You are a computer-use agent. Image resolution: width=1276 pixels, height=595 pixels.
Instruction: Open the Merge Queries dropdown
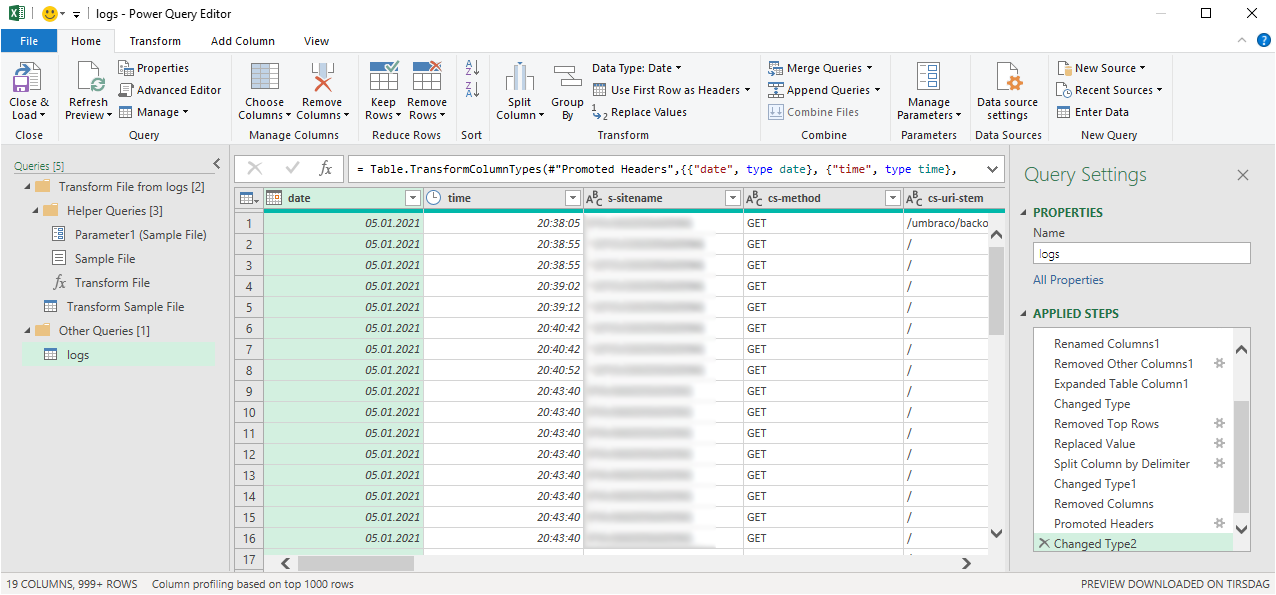[820, 68]
